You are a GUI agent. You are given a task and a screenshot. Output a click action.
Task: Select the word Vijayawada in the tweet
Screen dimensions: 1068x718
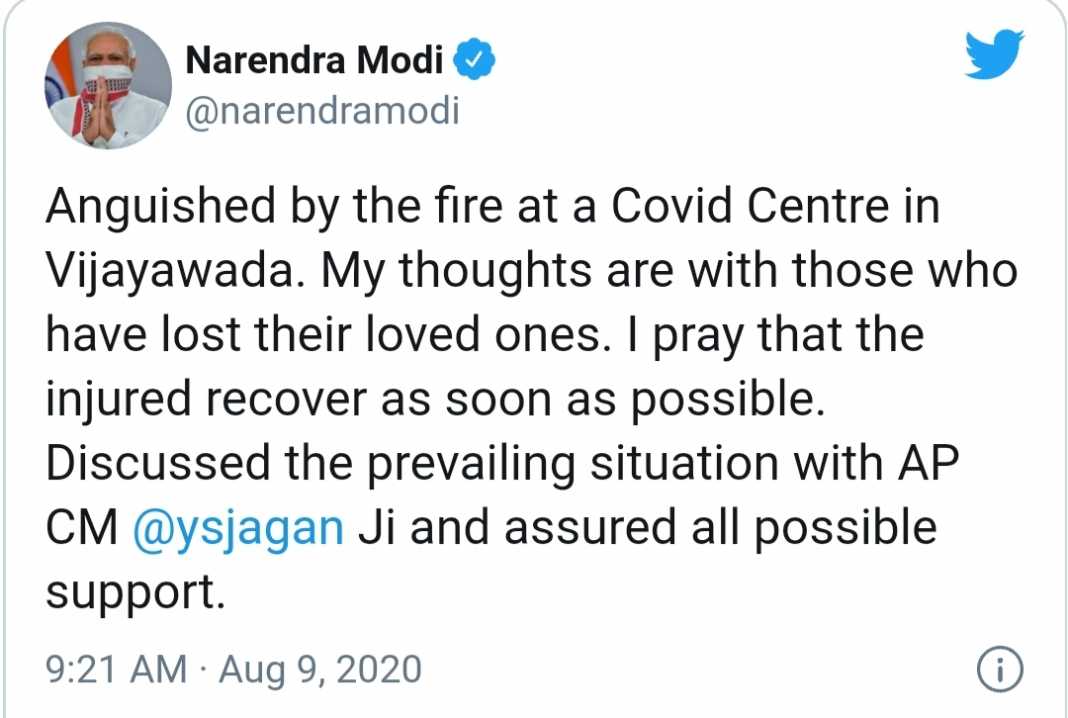pos(173,271)
